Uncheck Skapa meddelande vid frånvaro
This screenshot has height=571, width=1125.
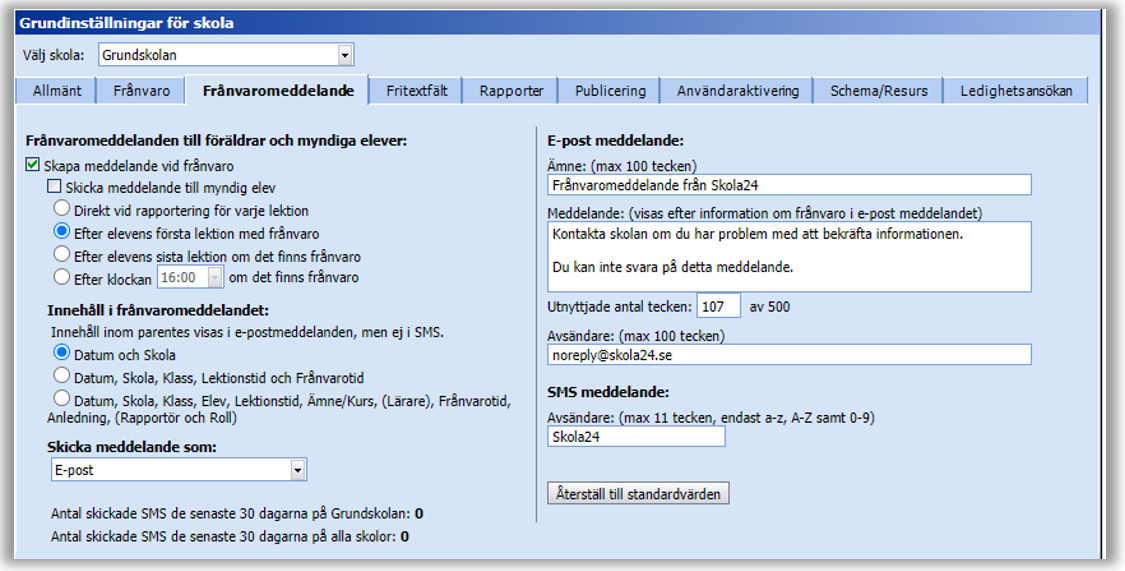[x=33, y=166]
